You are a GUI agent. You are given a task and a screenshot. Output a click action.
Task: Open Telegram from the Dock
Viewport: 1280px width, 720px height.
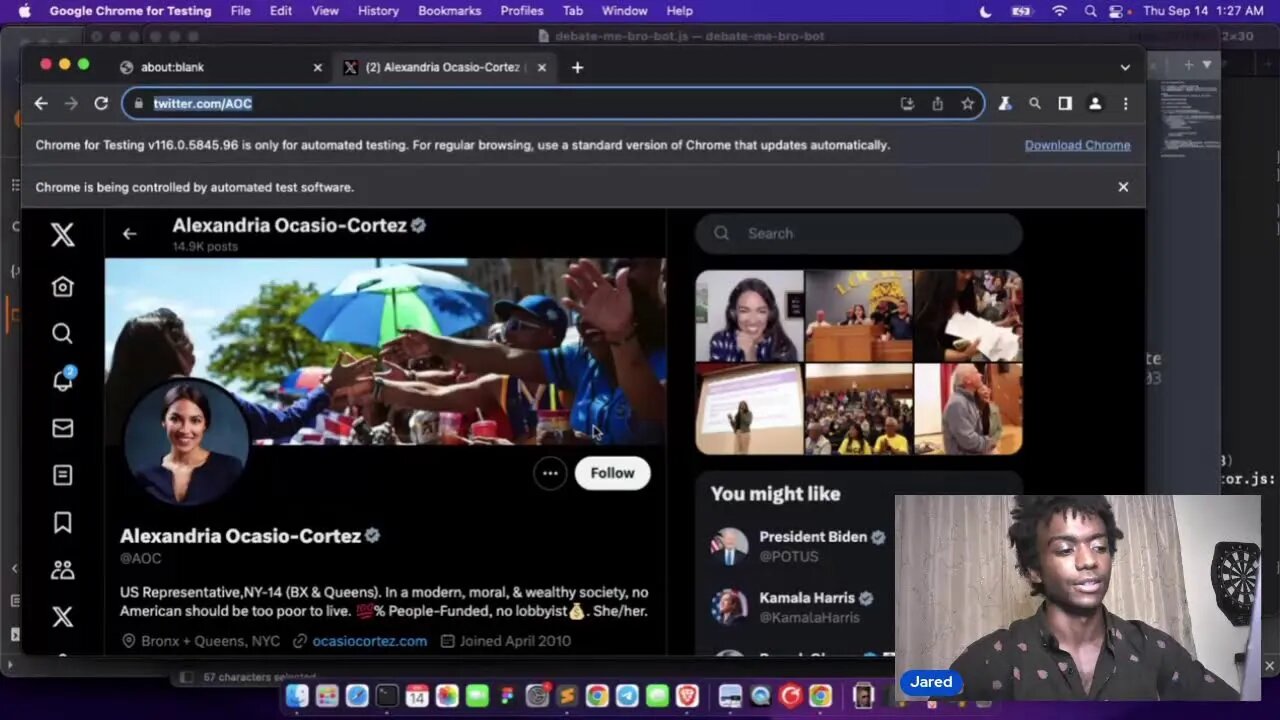pos(627,696)
